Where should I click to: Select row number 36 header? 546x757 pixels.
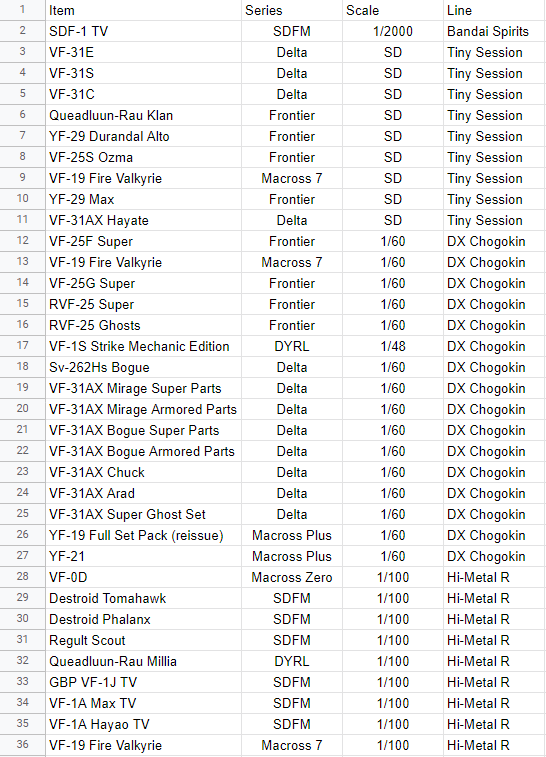coord(23,745)
